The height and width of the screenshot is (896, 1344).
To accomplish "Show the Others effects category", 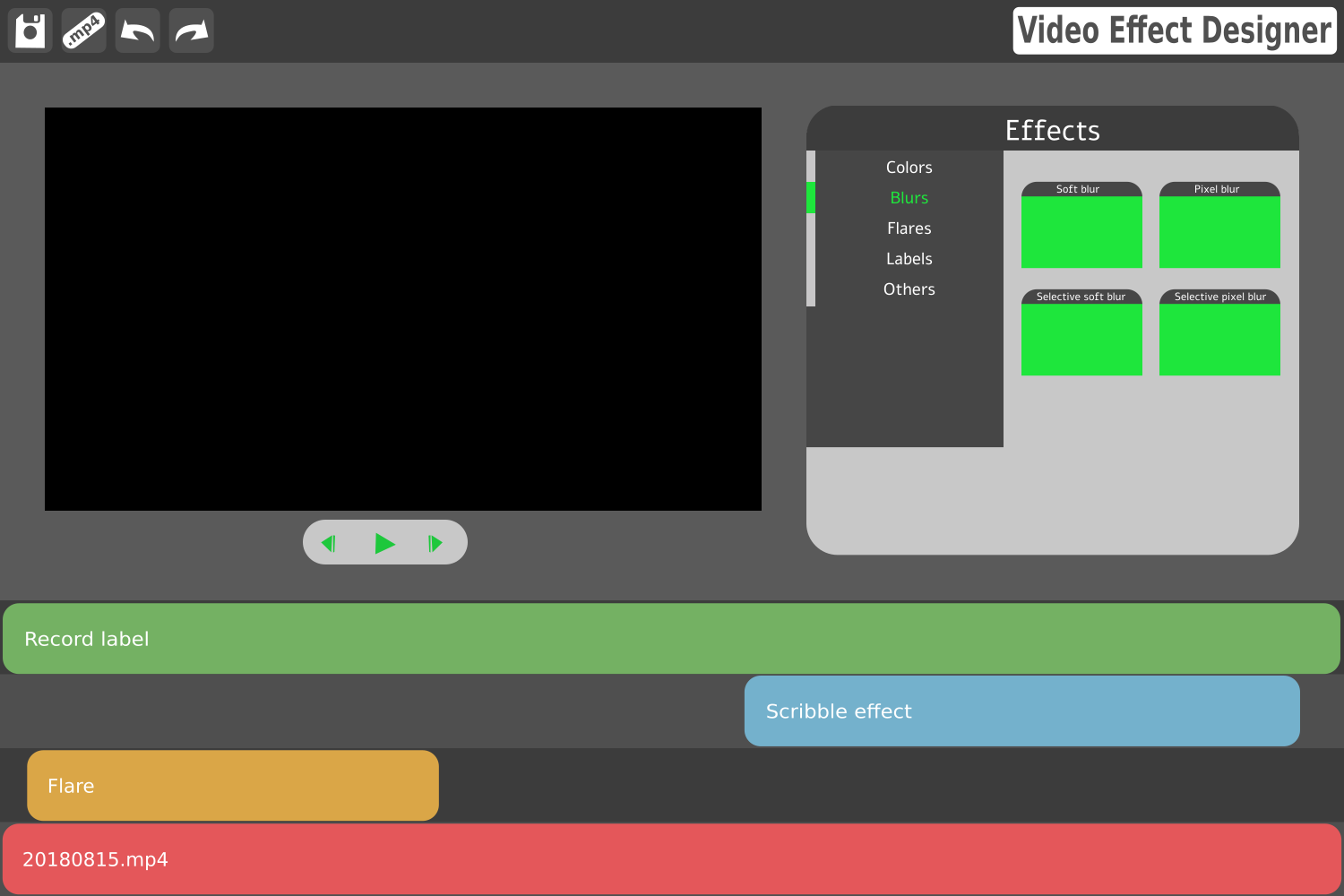I will 909,289.
